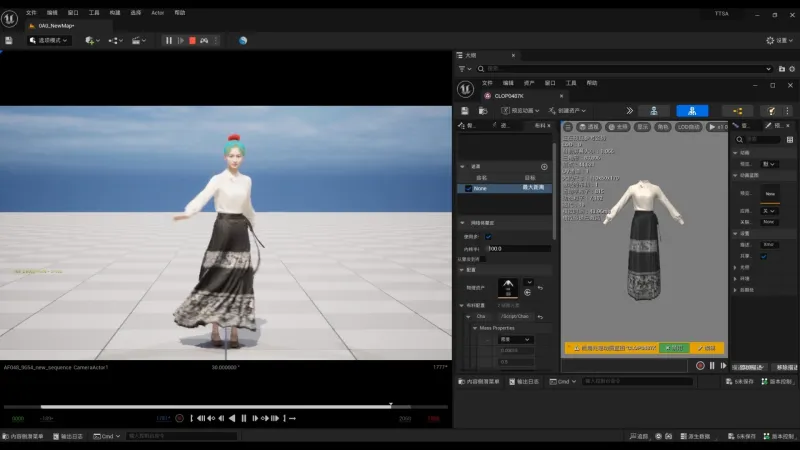Add a new mask with the plus icon
The image size is (800, 450).
(544, 167)
